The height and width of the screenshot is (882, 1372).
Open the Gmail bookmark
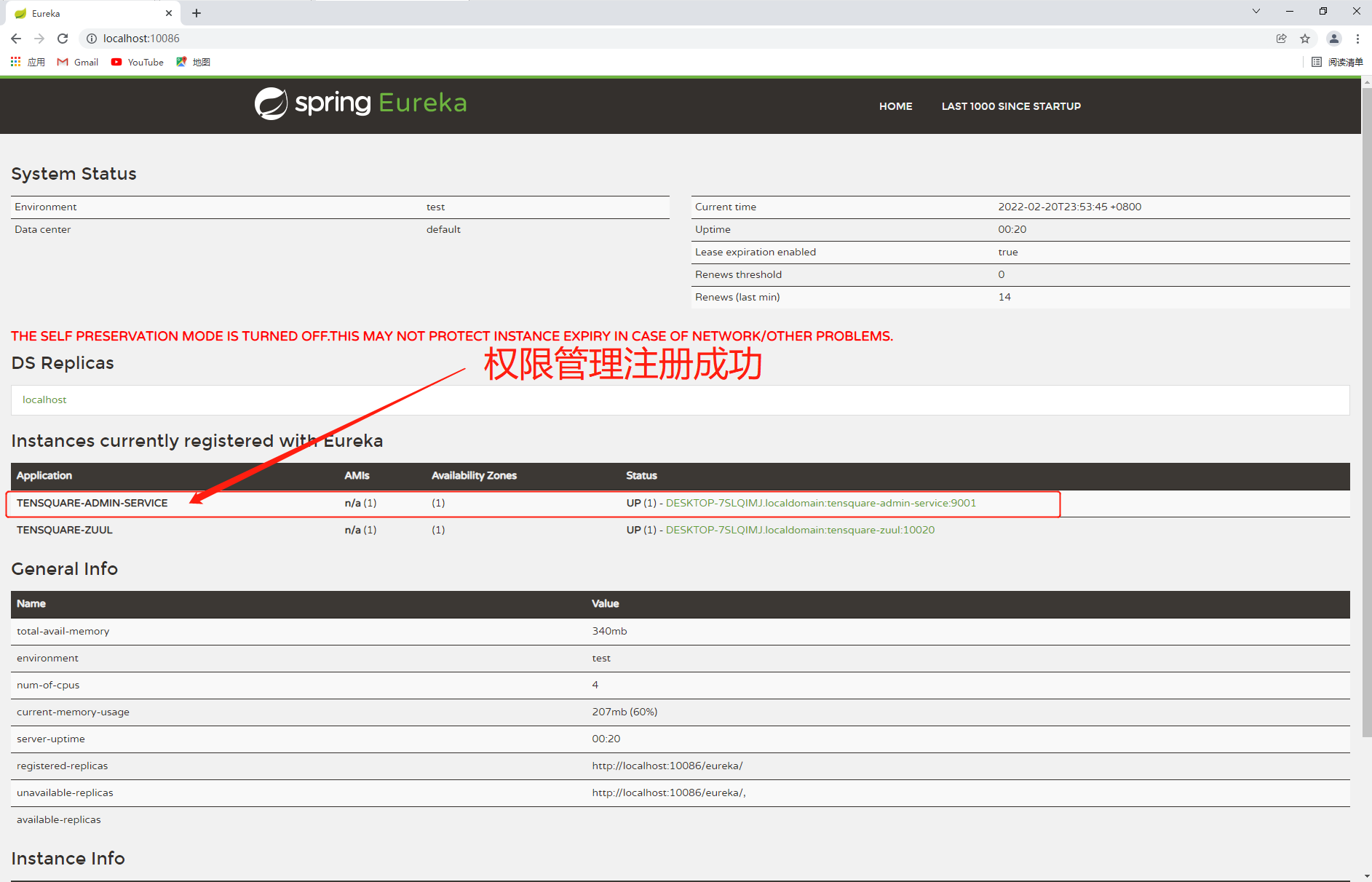click(x=78, y=62)
